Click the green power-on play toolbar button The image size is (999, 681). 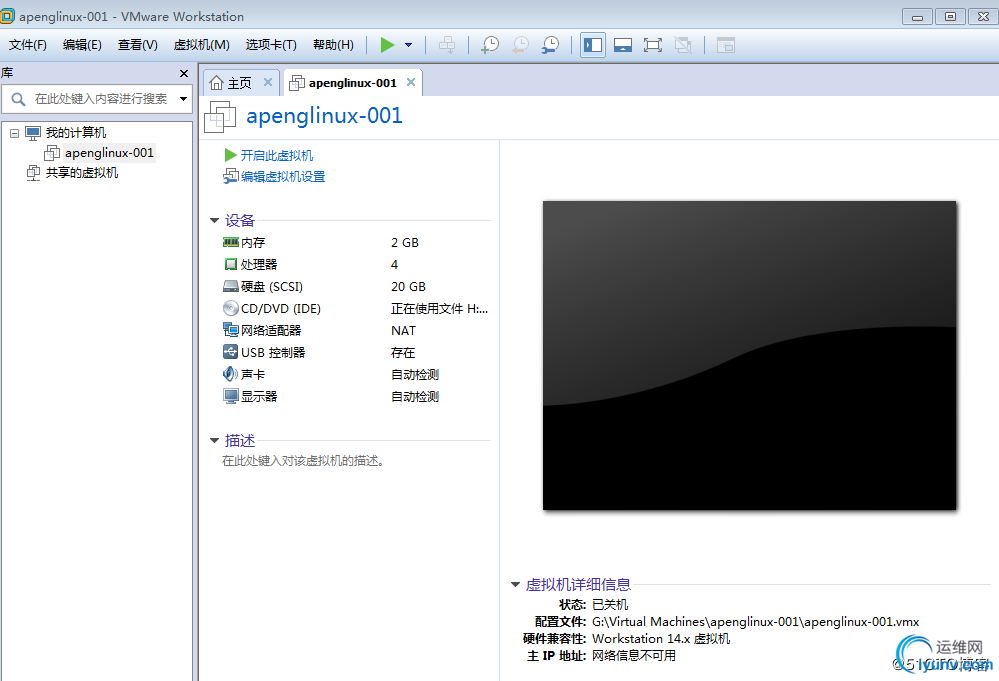387,45
